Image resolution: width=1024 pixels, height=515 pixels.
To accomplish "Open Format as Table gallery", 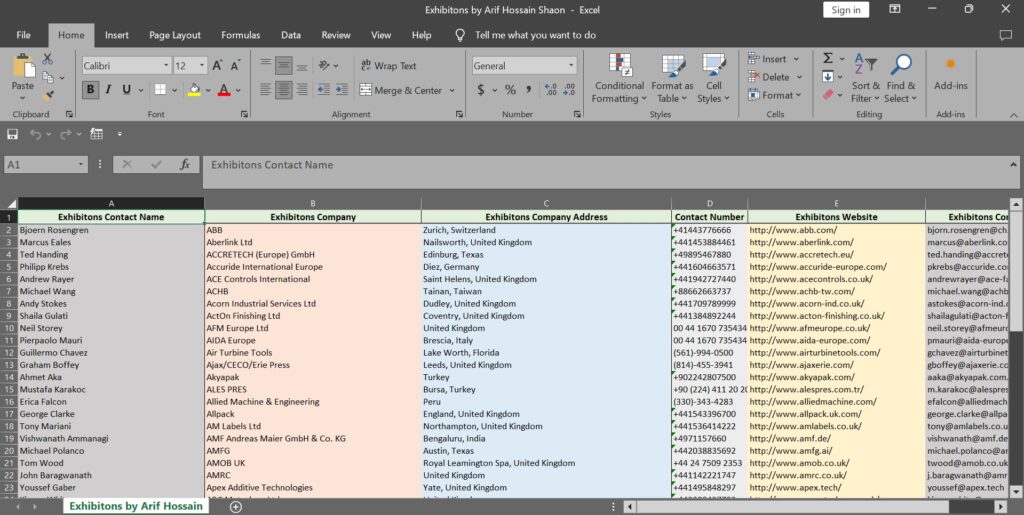I will coord(672,78).
